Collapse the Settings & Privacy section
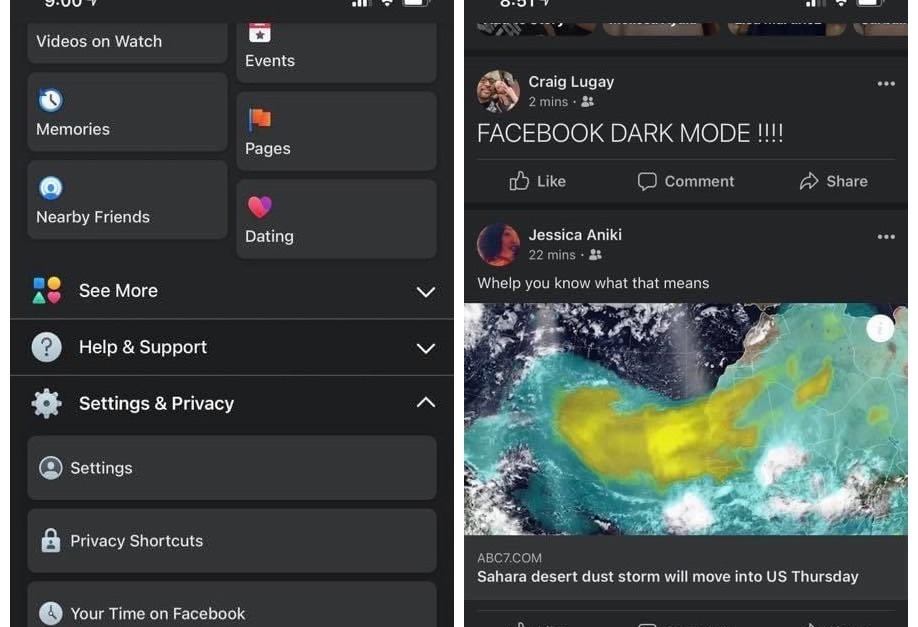The height and width of the screenshot is (627, 918). click(232, 403)
